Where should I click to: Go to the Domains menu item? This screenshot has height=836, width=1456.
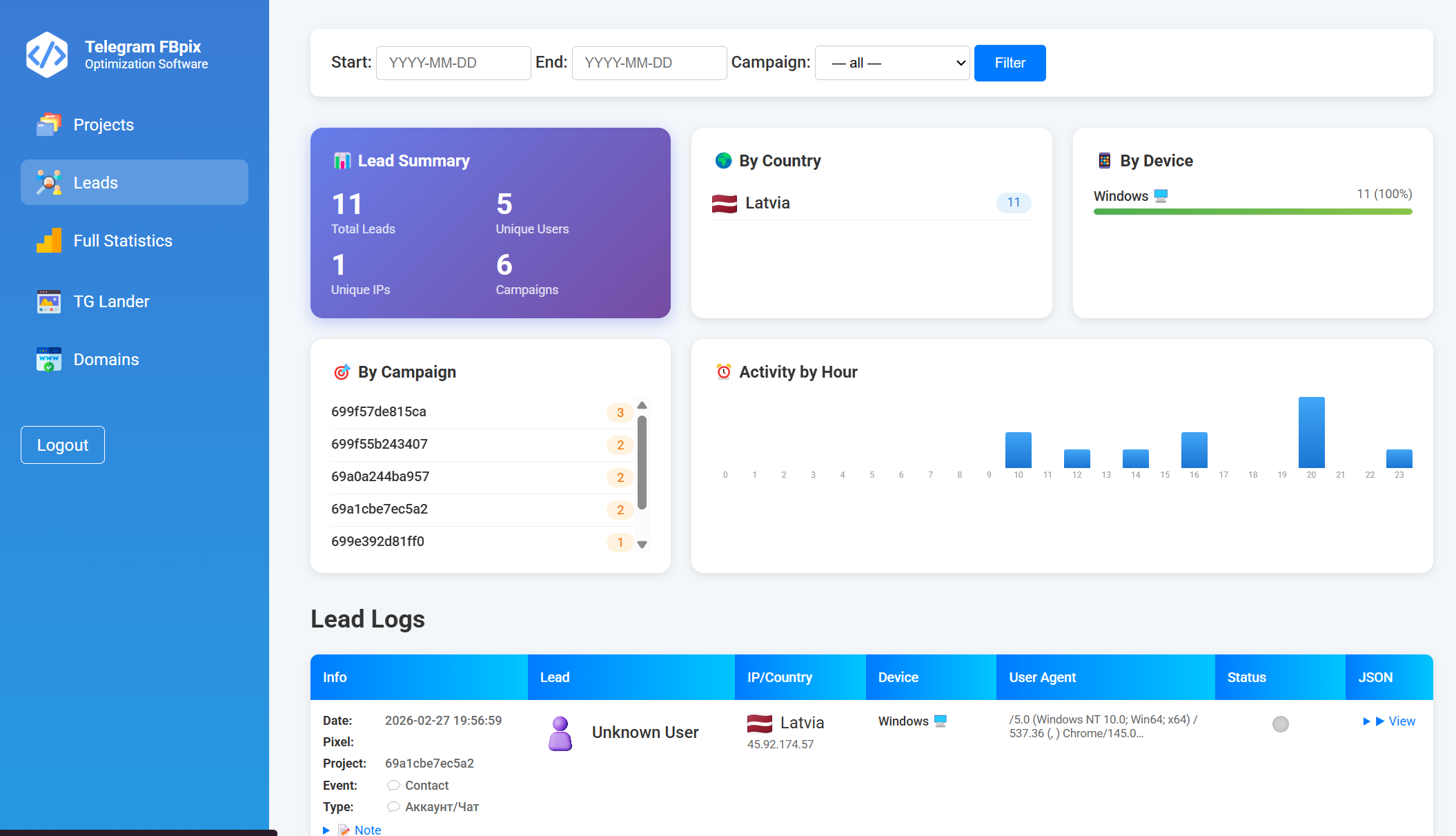pyautogui.click(x=106, y=360)
